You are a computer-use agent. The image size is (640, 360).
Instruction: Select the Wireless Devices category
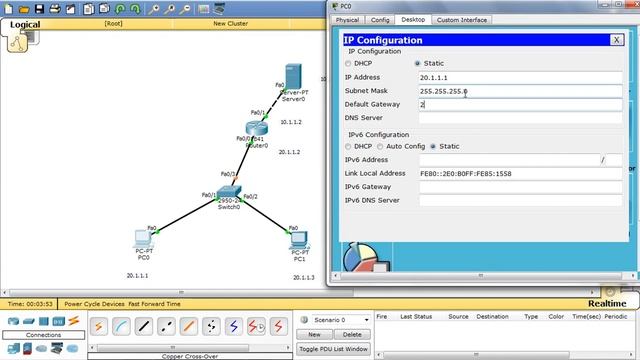[59, 321]
